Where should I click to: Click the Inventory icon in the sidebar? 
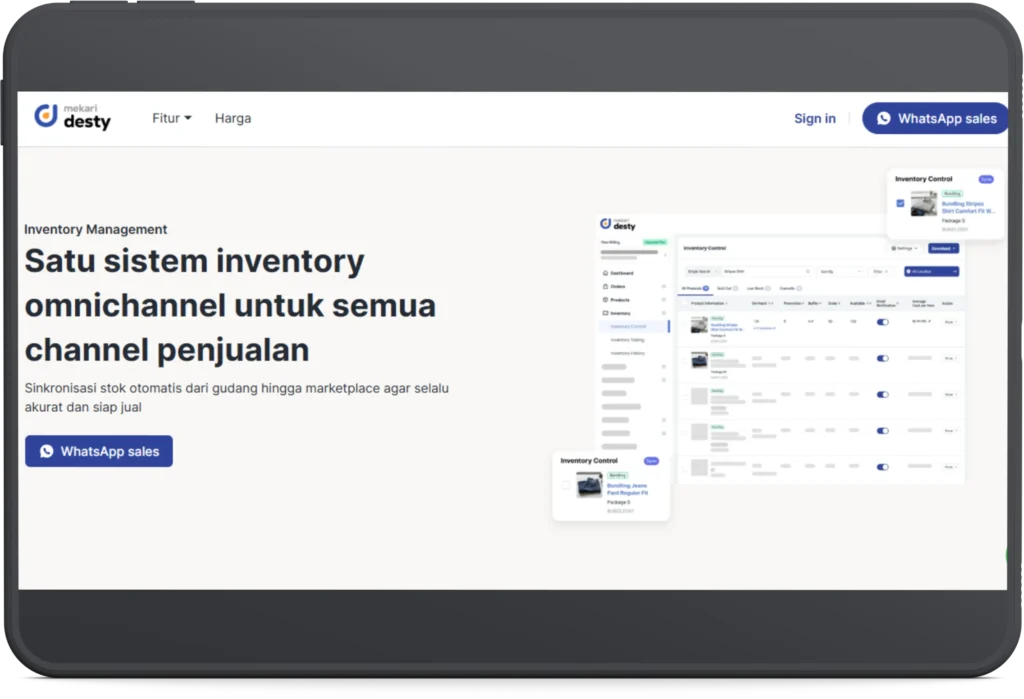coord(604,313)
